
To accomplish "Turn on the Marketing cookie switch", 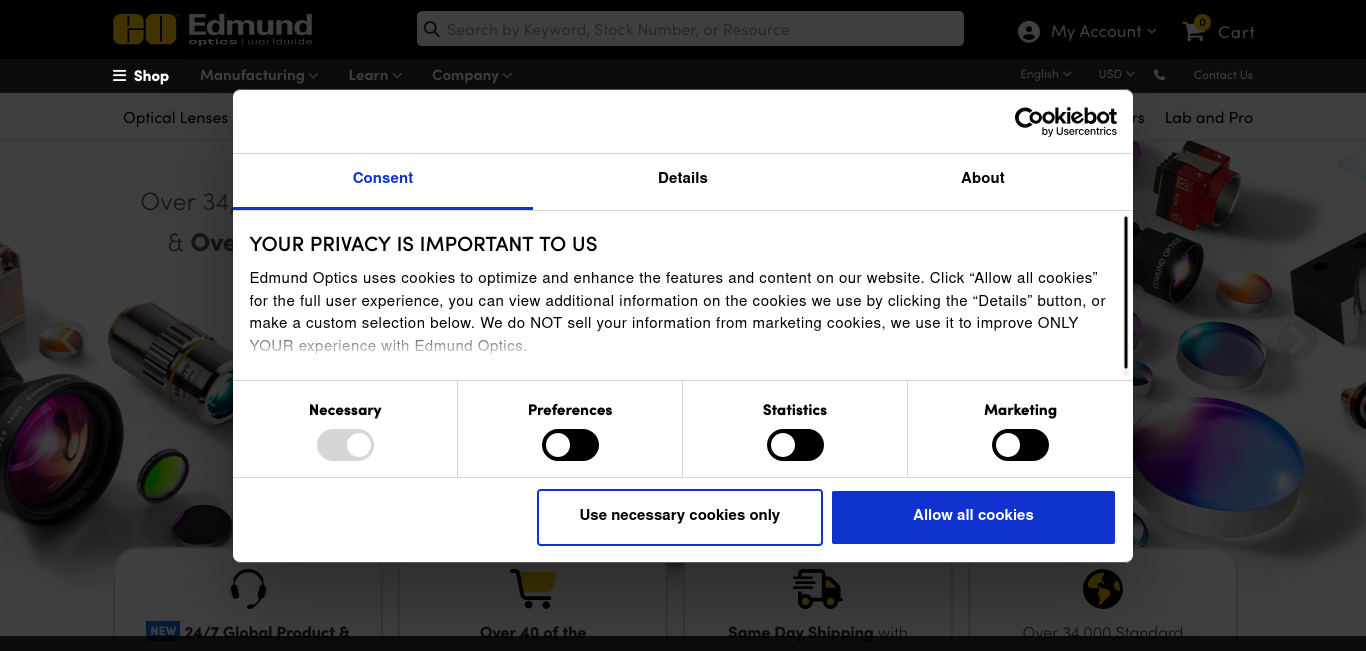I will pos(1020,445).
